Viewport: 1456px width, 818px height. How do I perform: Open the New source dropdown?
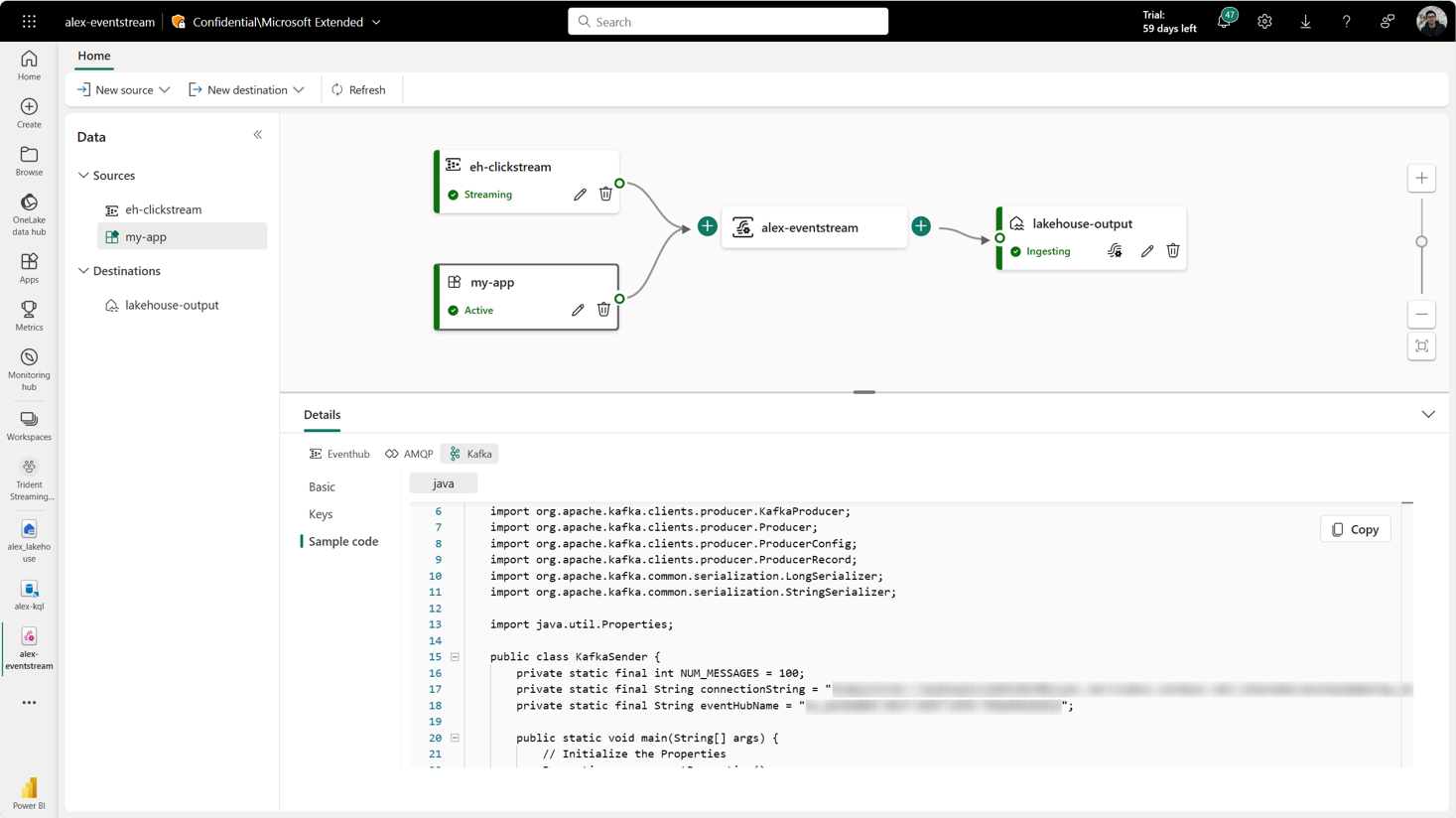(x=124, y=89)
